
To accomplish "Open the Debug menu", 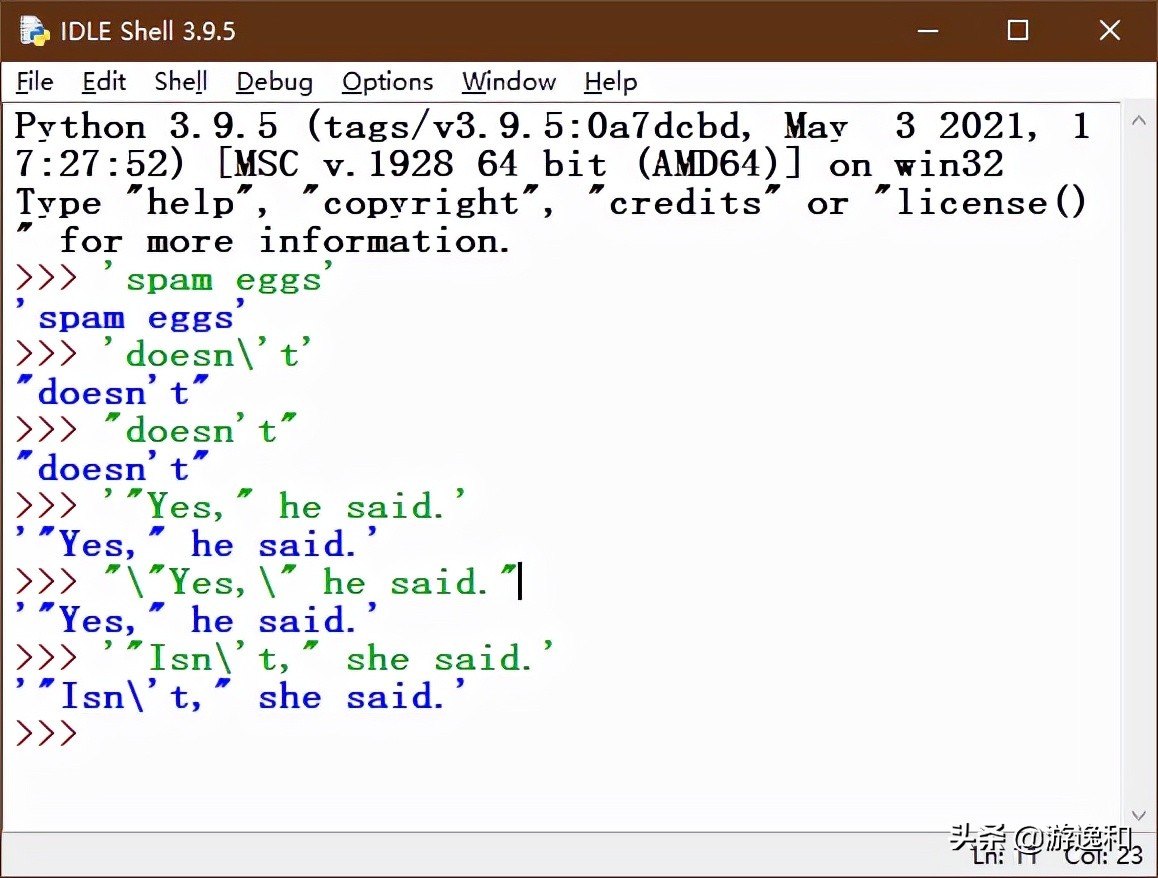I will (x=273, y=82).
